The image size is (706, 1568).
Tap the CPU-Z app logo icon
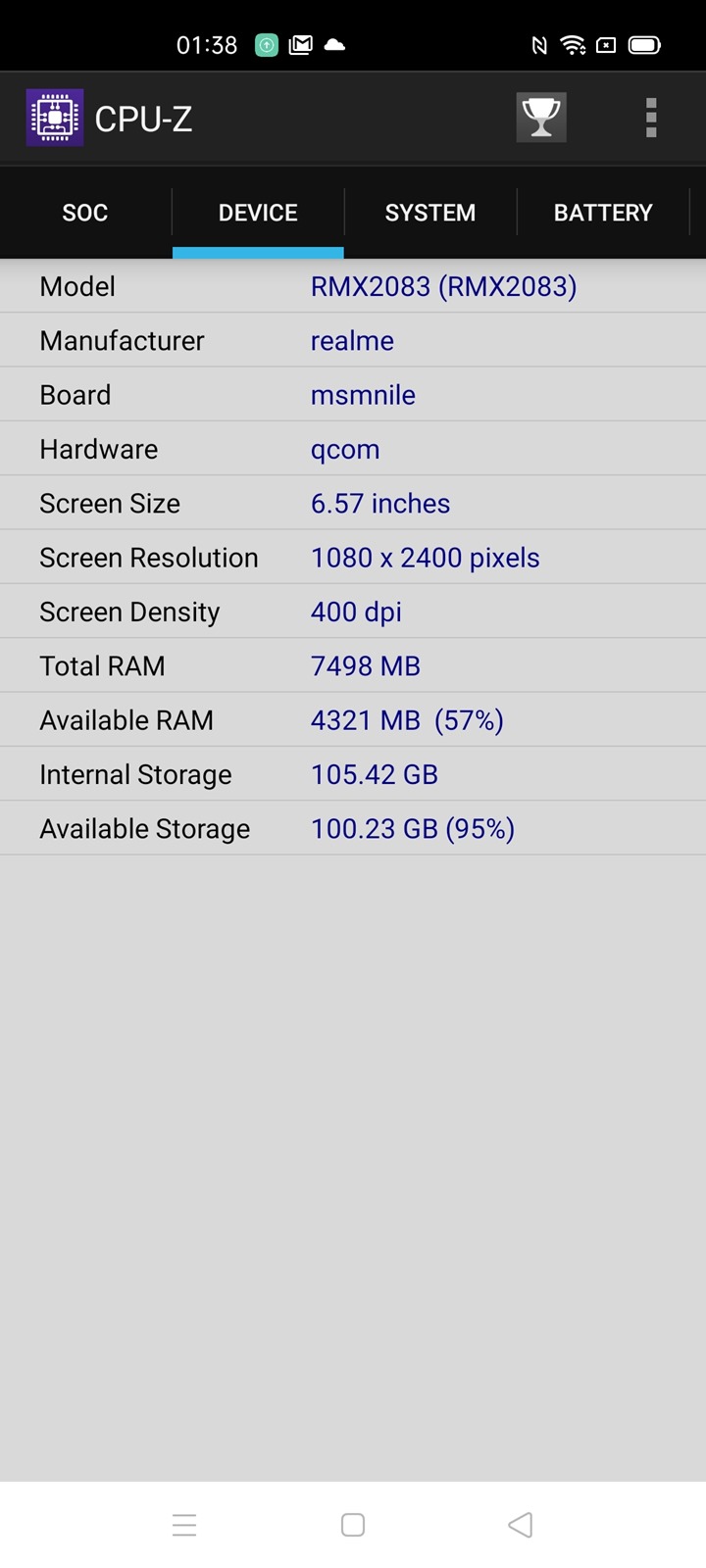click(x=55, y=119)
